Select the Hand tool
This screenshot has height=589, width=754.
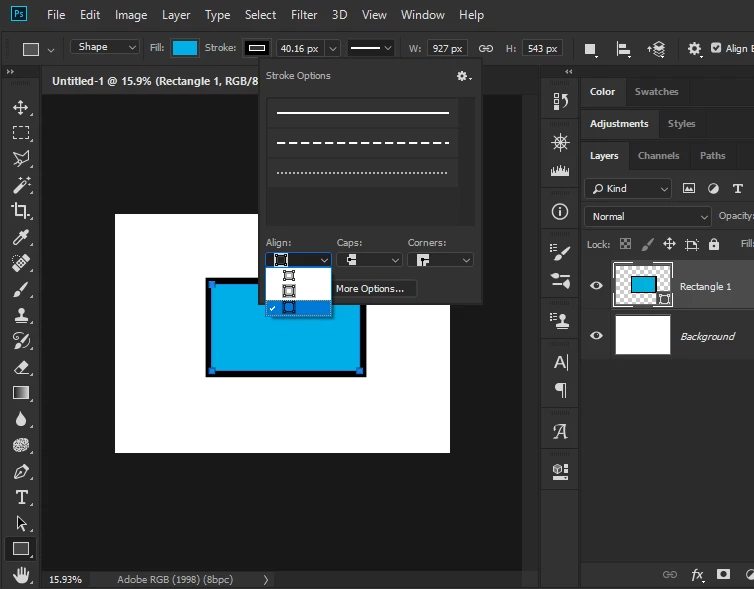point(21,575)
